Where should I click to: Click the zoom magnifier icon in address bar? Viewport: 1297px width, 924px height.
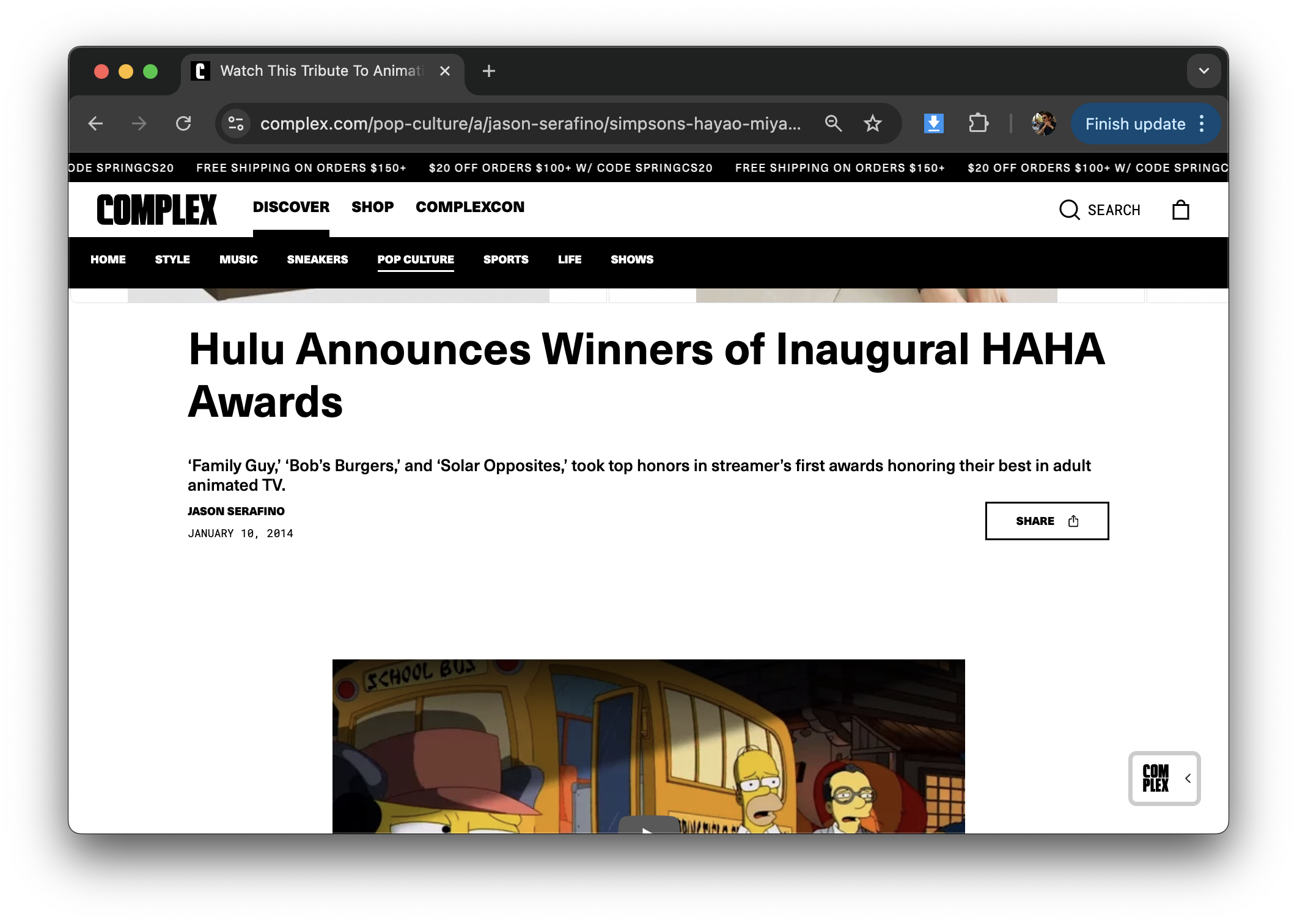tap(833, 123)
